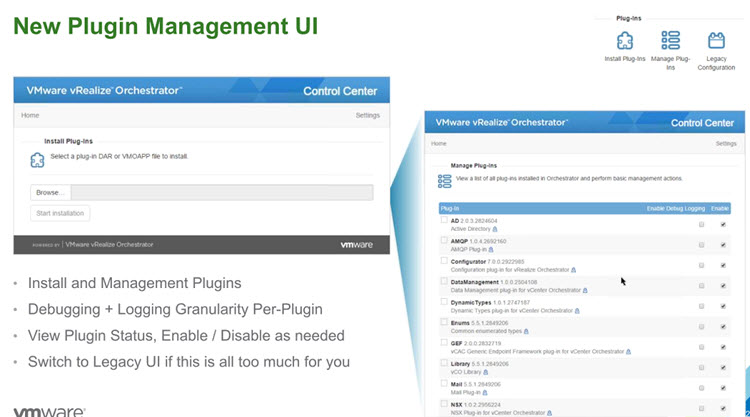Click the Mail 5.5.1 plug-in name
Viewport: 750px width, 417px height.
475,384
